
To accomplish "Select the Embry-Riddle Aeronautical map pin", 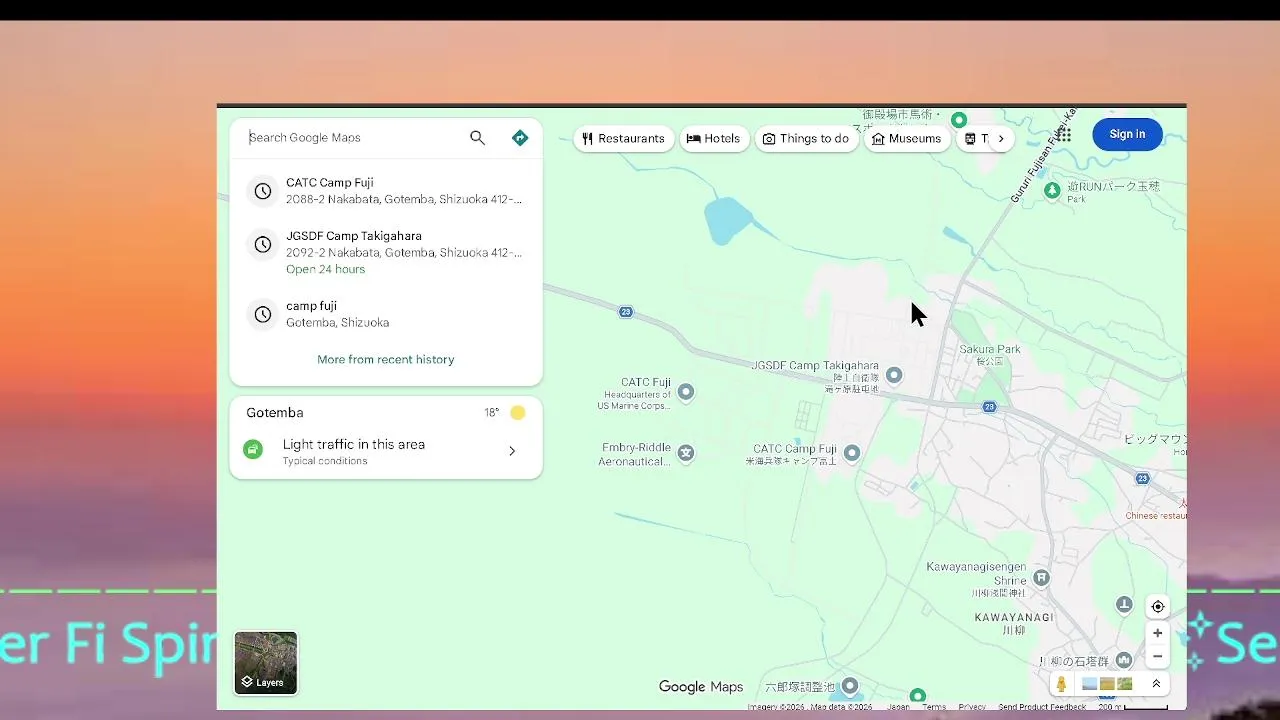I will click(686, 453).
